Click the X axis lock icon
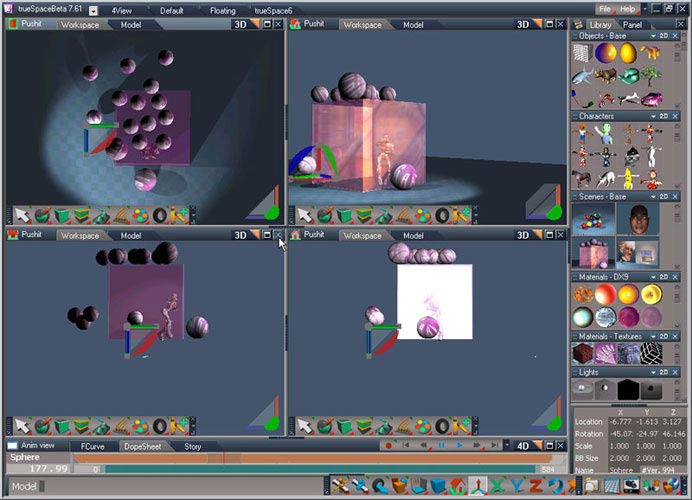 [x=498, y=486]
